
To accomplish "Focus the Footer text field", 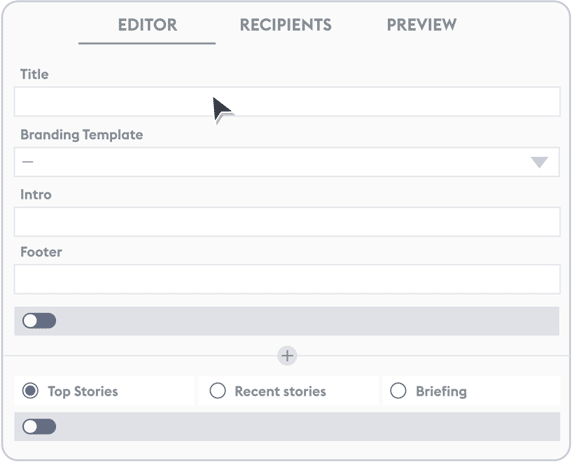I will (287, 279).
